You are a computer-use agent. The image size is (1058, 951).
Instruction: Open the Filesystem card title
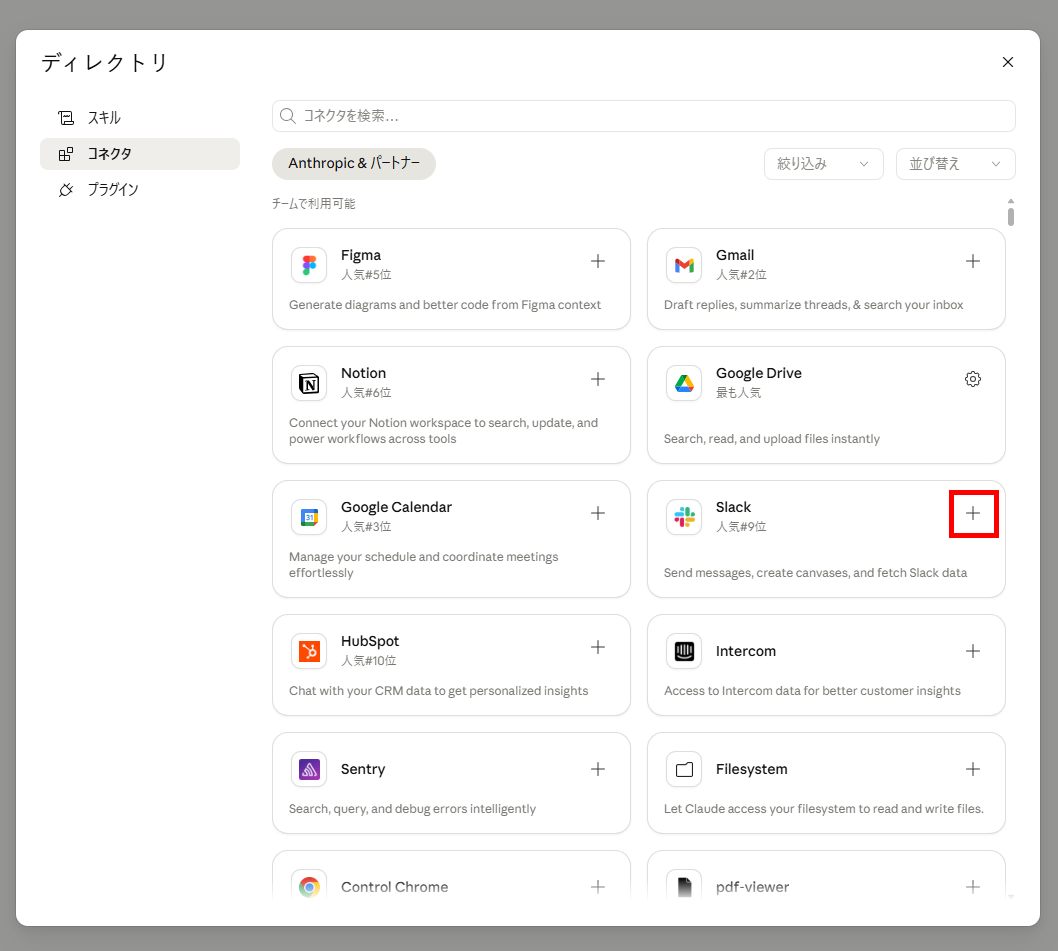point(752,769)
